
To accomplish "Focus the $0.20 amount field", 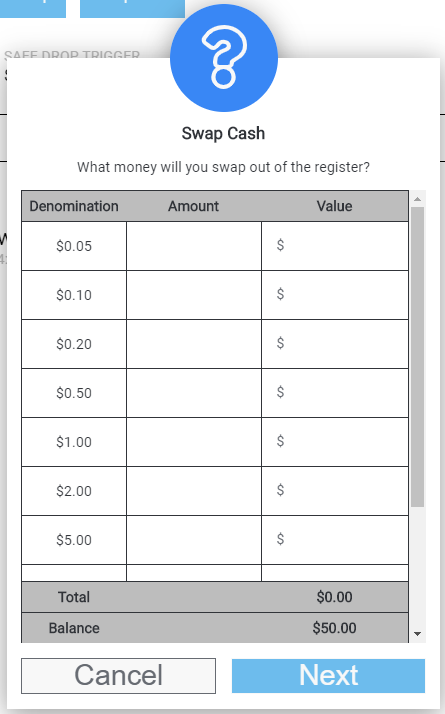I will (194, 344).
